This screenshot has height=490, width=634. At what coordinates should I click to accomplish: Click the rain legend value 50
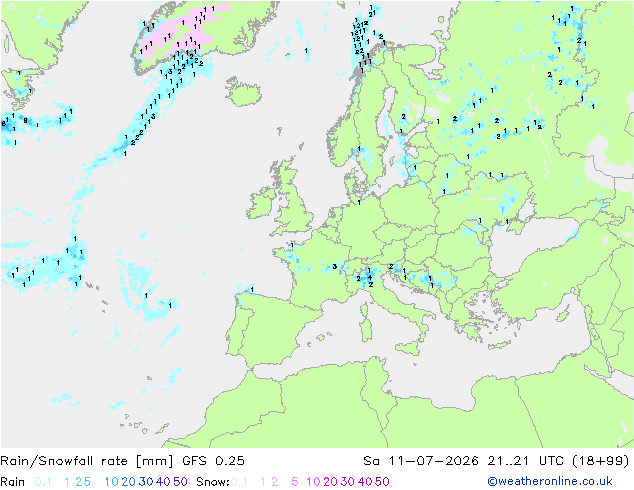(180, 482)
